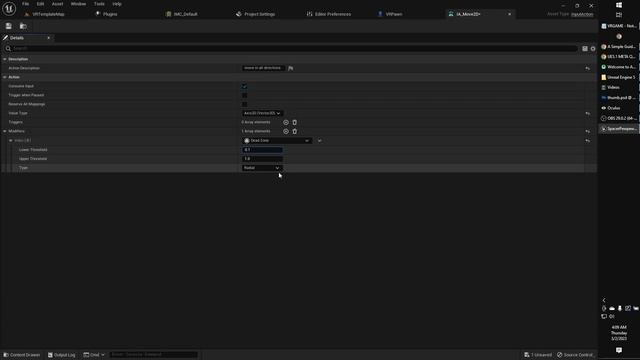Click the Unreal Engine logo icon

pyautogui.click(x=9, y=9)
